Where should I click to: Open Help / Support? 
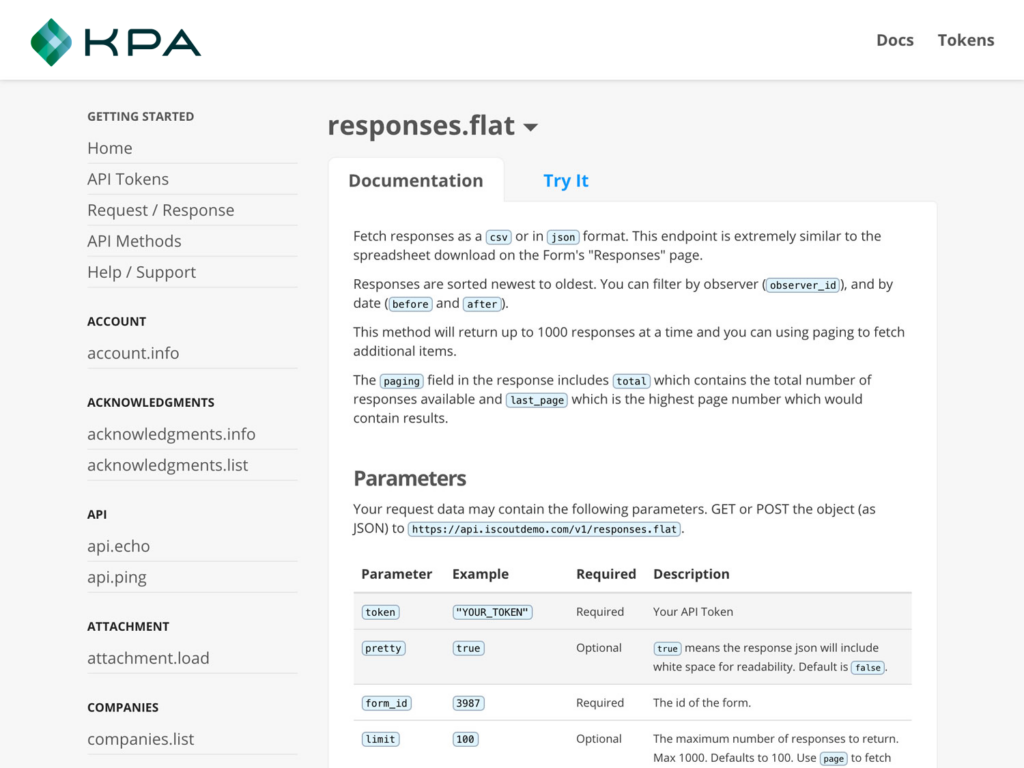141,272
